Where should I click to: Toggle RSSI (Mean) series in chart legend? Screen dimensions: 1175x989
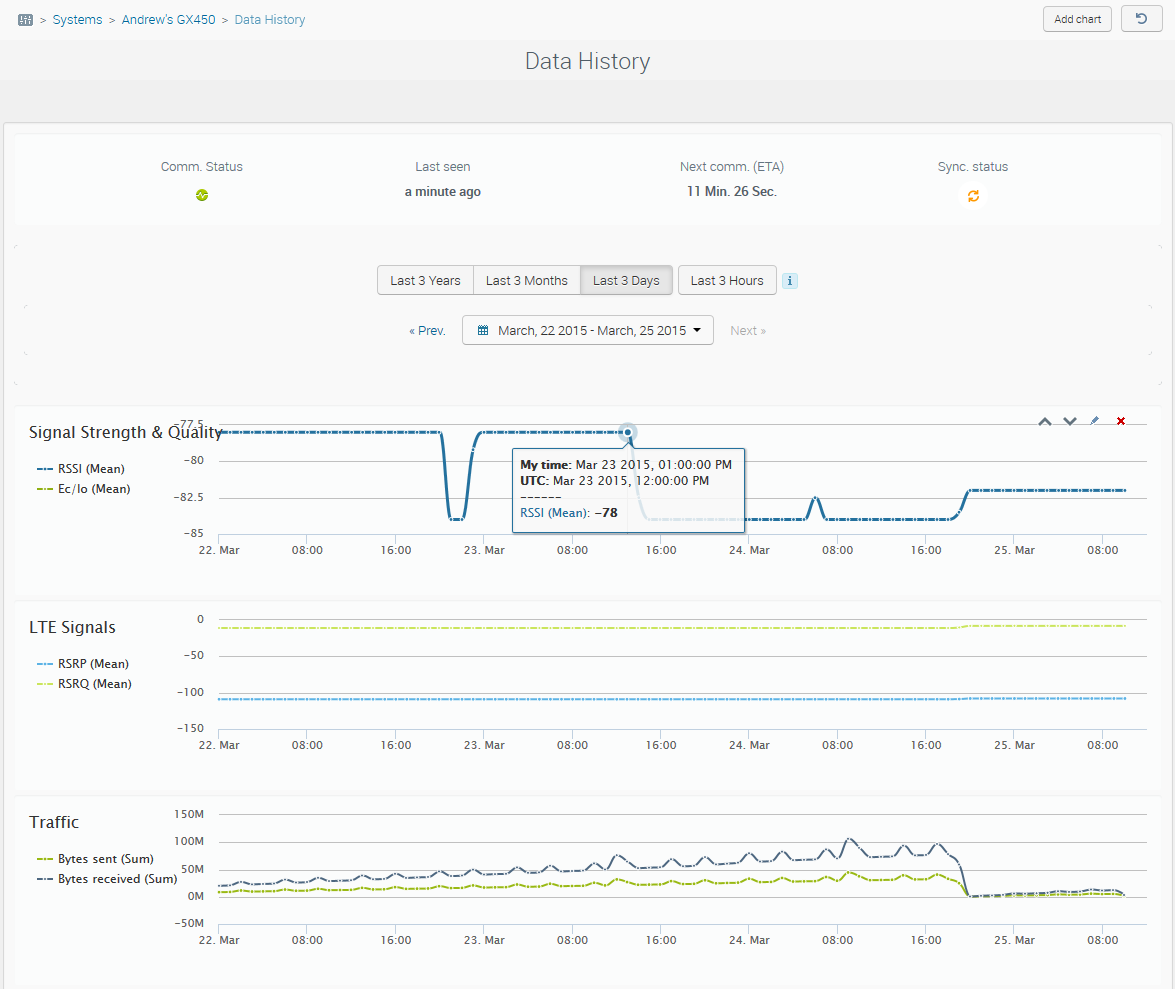90,468
